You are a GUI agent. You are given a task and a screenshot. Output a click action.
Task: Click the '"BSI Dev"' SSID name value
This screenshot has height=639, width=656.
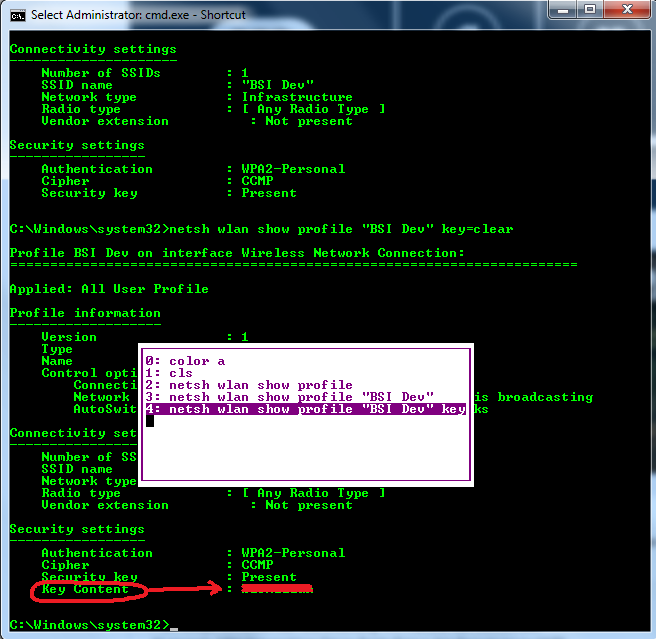tap(278, 85)
